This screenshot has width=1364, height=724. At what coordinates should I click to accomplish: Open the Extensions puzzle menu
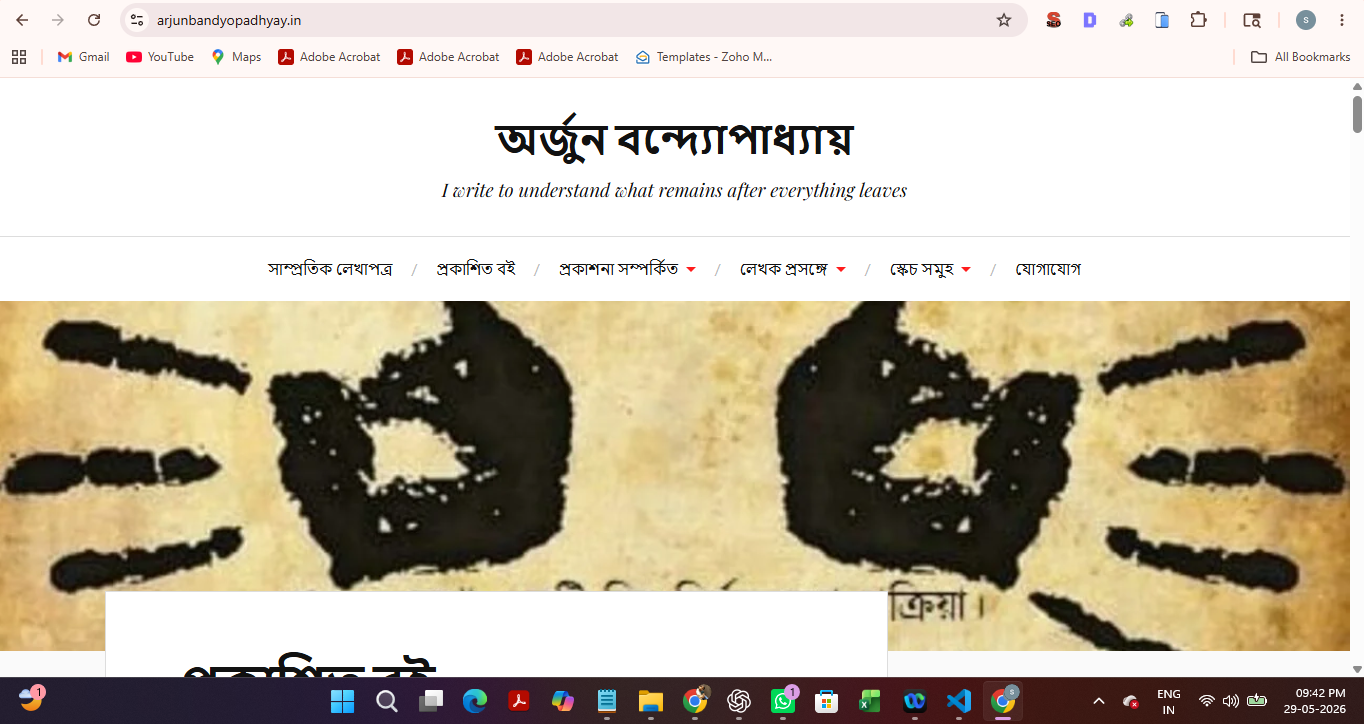point(1198,20)
